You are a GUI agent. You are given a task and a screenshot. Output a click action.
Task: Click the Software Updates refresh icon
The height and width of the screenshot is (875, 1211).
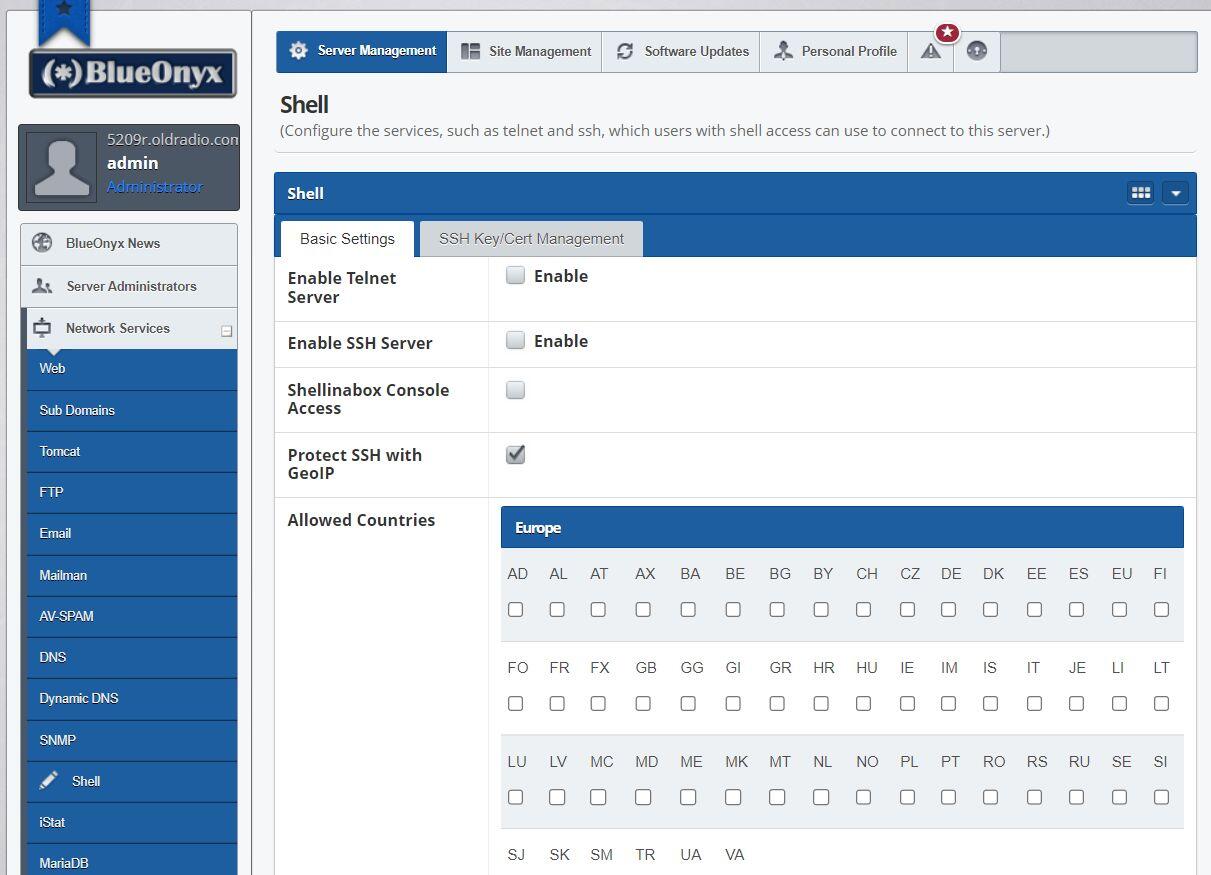pyautogui.click(x=625, y=52)
